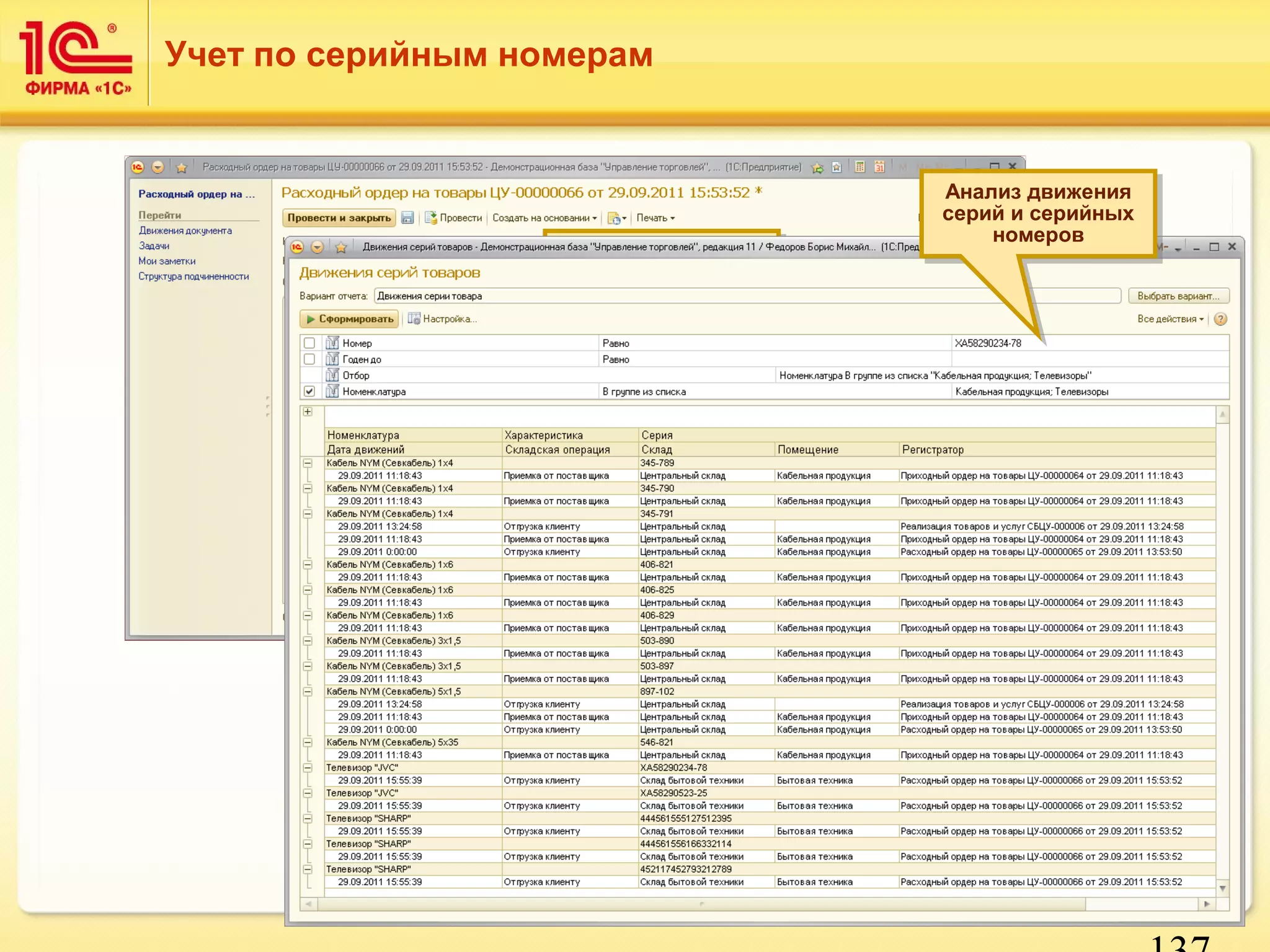Click the save diskette icon in the order toolbar
The height and width of the screenshot is (952, 1270).
coord(407,218)
